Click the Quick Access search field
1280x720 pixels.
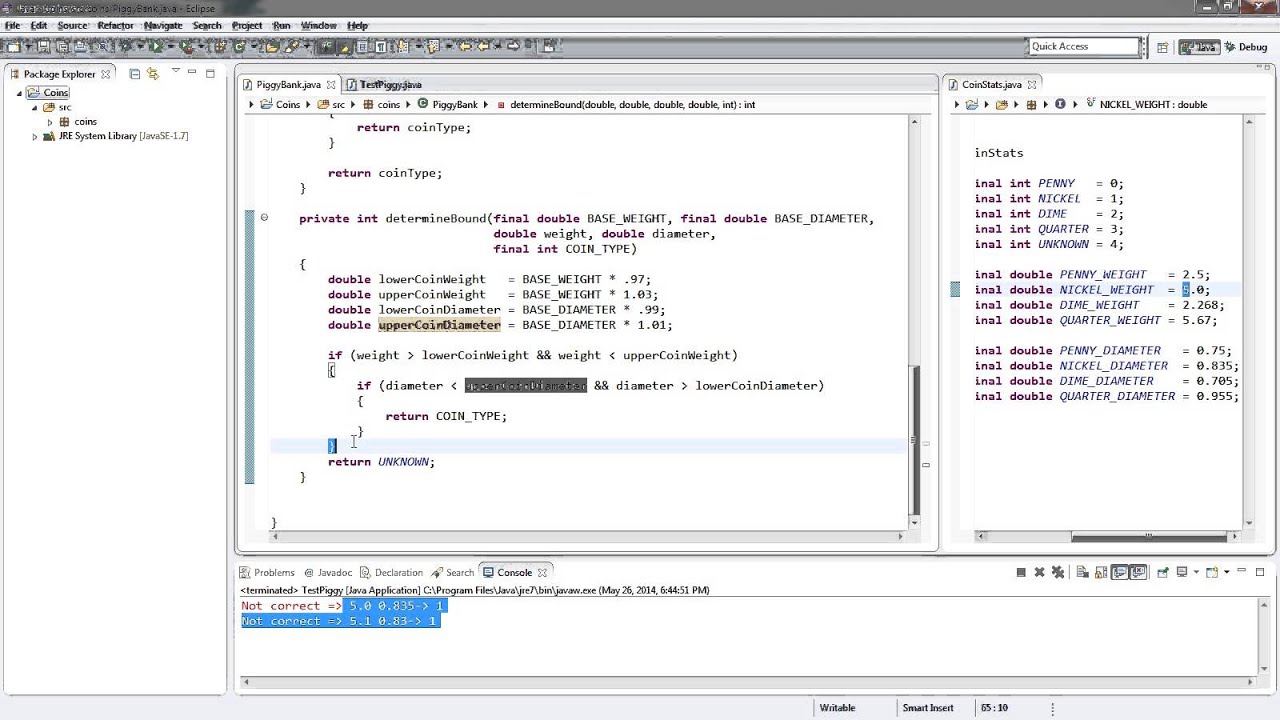coord(1084,46)
